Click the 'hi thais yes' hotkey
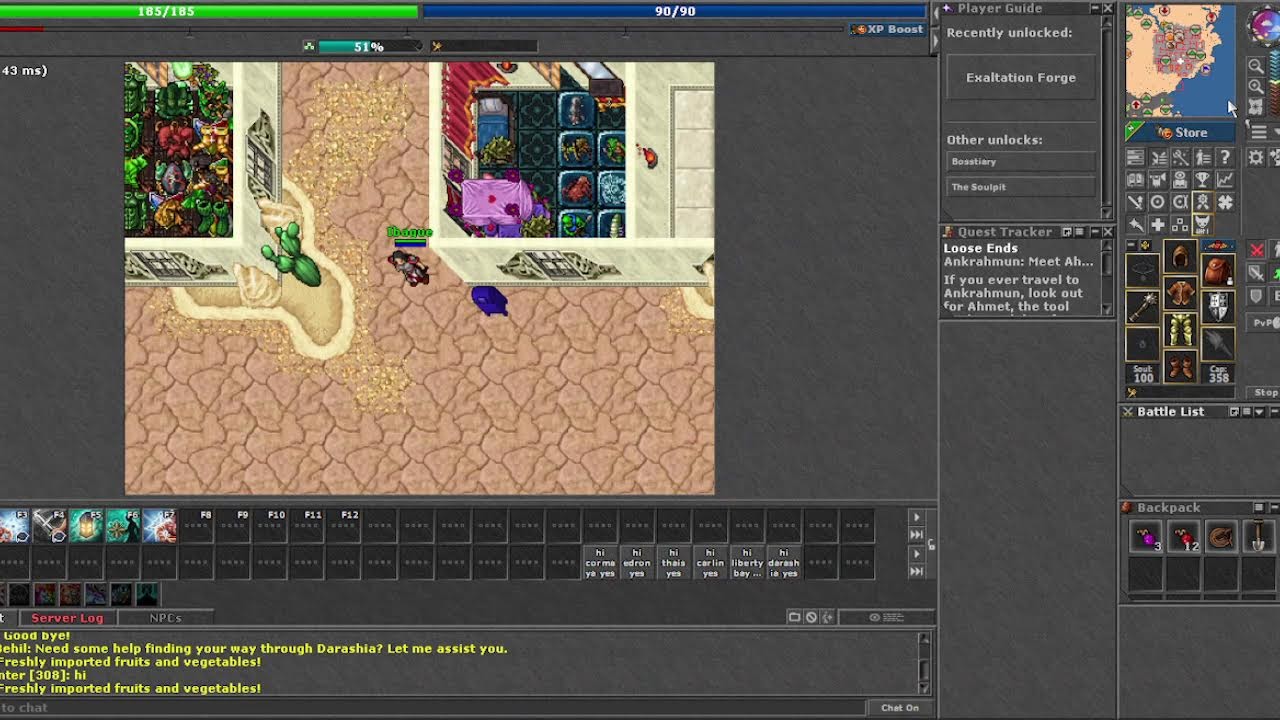The width and height of the screenshot is (1280, 720). point(673,563)
